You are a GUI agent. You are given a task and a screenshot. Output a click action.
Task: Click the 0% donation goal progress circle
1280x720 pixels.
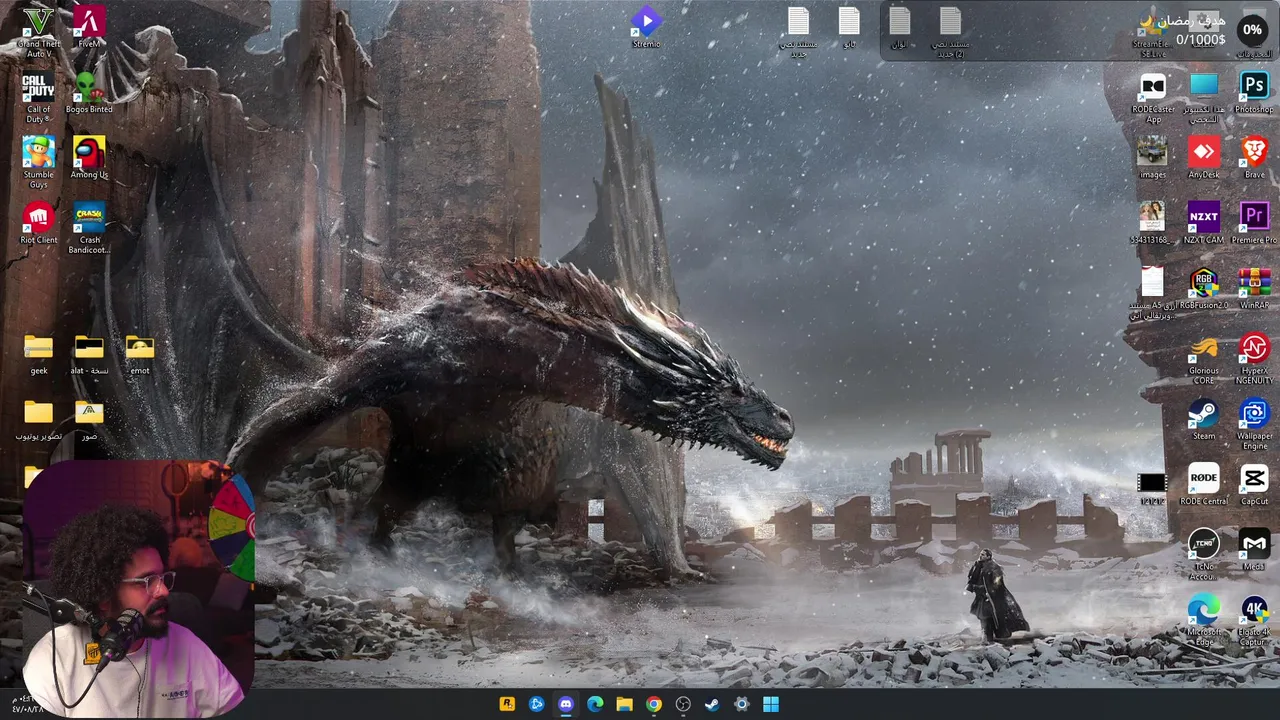[1252, 30]
